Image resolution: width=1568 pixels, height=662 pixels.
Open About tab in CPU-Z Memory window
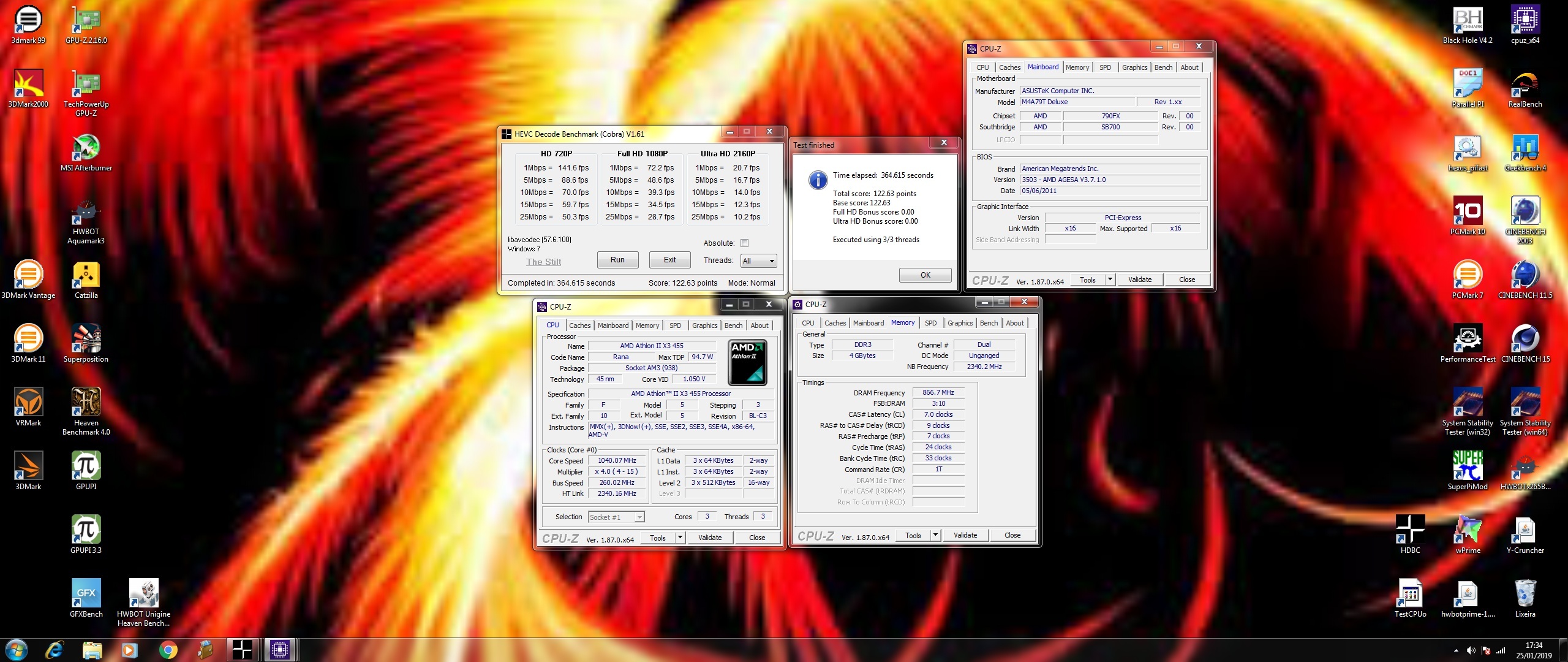pyautogui.click(x=1014, y=323)
